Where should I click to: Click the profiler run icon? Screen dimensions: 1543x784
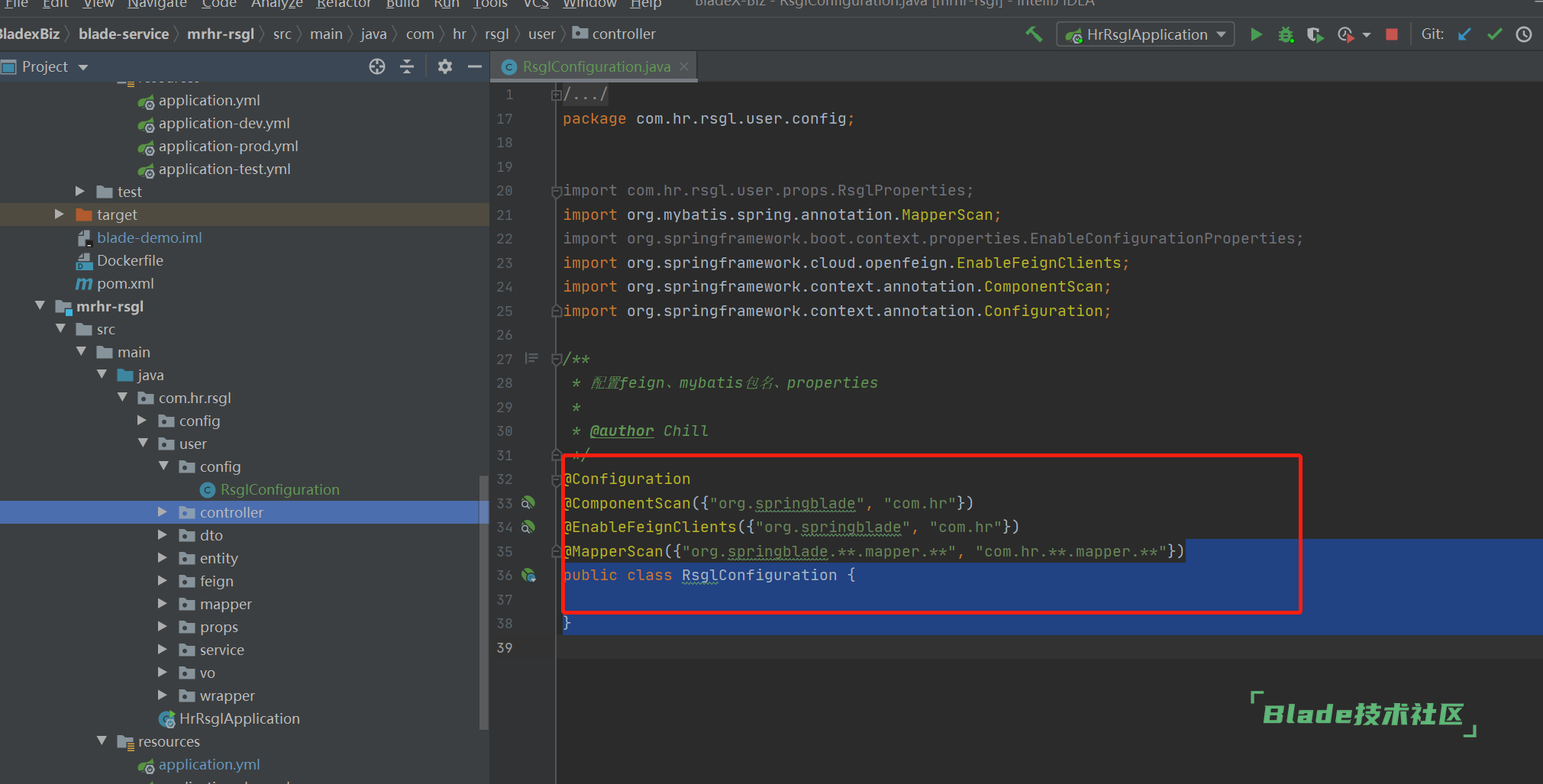pos(1345,34)
